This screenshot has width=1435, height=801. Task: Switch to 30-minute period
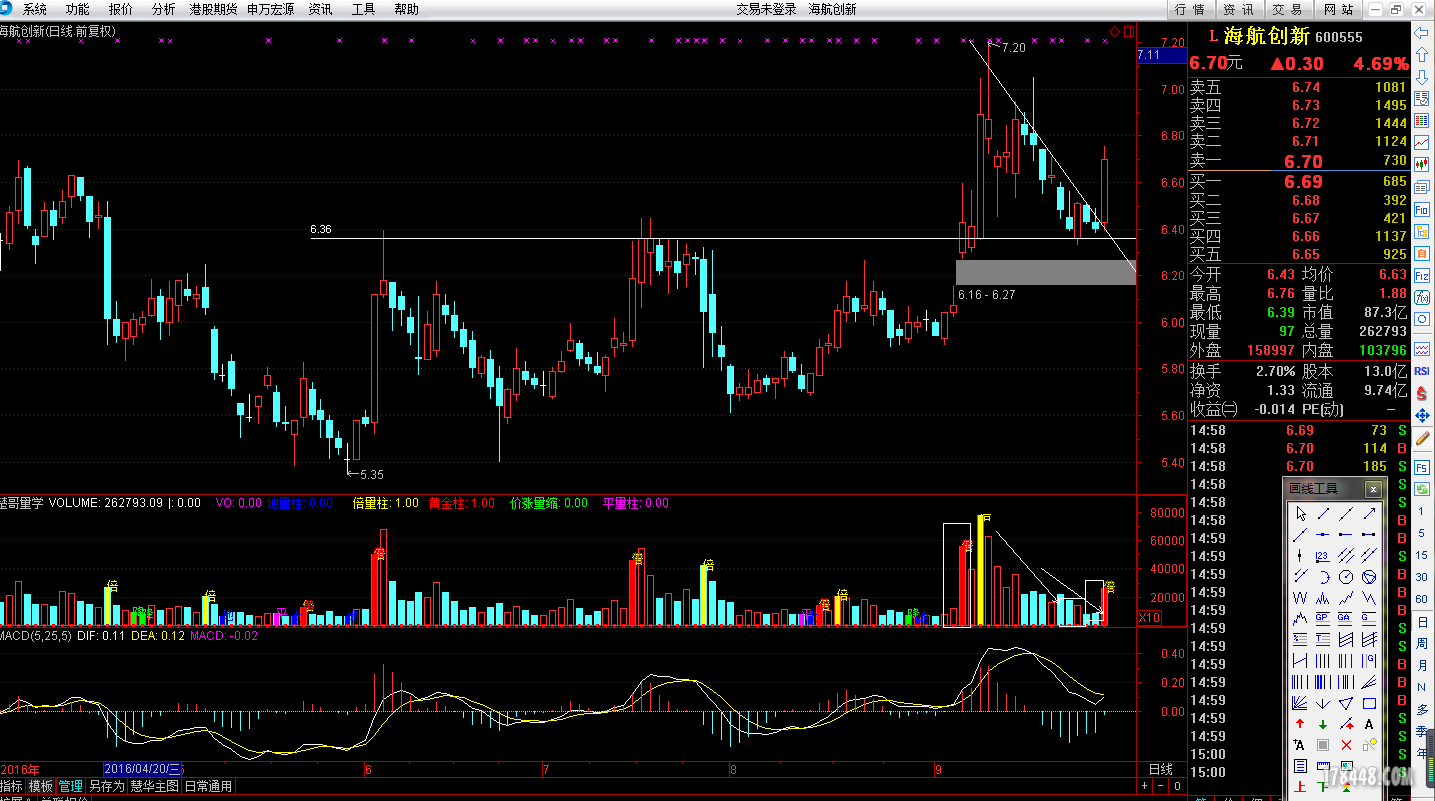coord(1422,577)
